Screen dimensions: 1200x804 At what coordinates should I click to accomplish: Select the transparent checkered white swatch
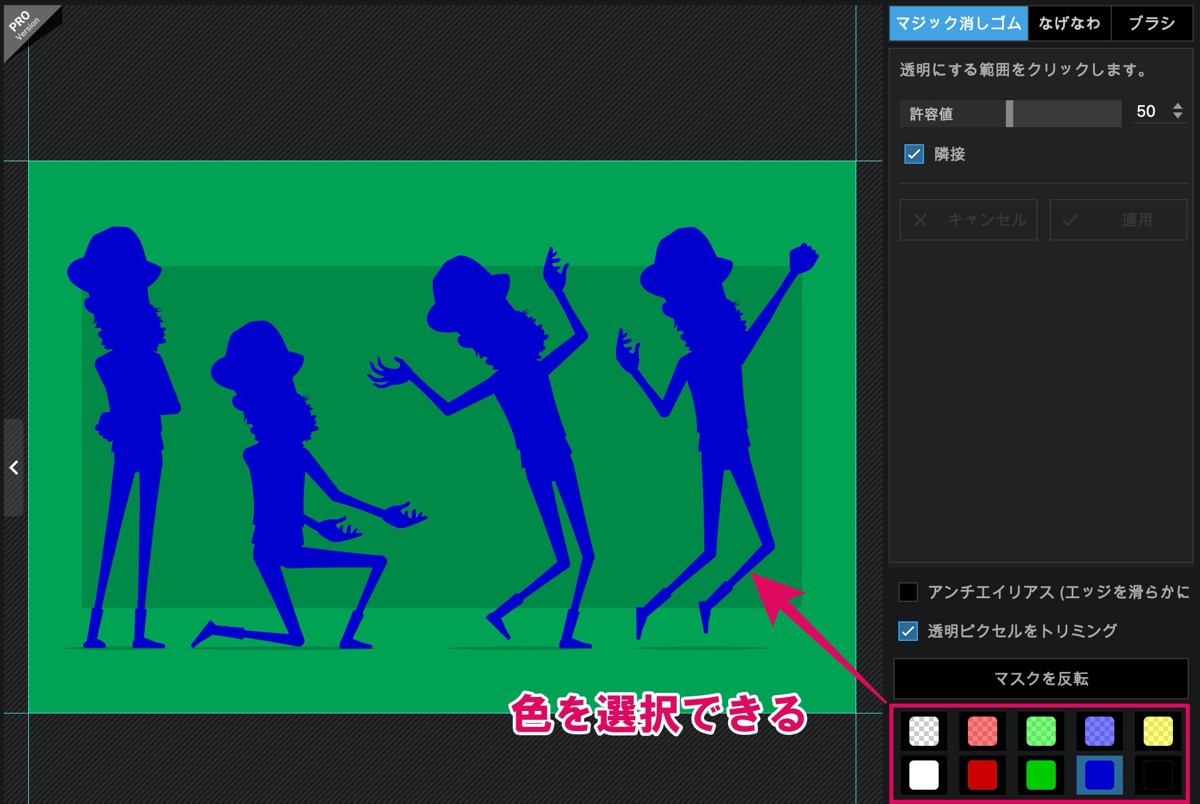pyautogui.click(x=924, y=732)
